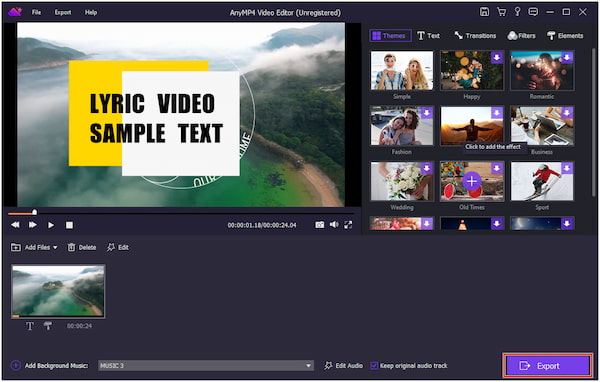Click the fast forward playback button
The height and width of the screenshot is (382, 600).
pos(33,225)
